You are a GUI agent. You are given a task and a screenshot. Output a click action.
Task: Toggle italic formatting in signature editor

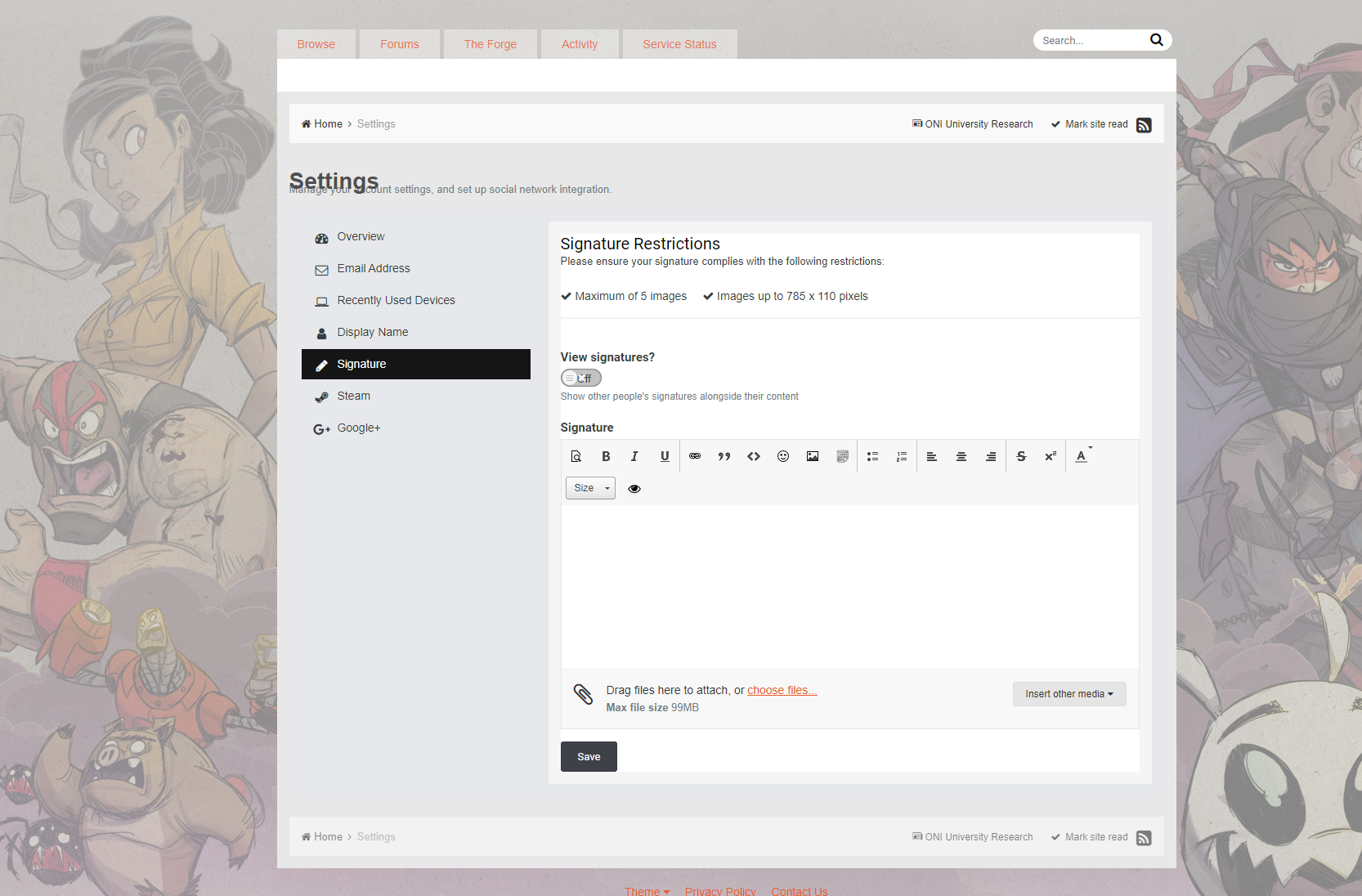coord(634,456)
